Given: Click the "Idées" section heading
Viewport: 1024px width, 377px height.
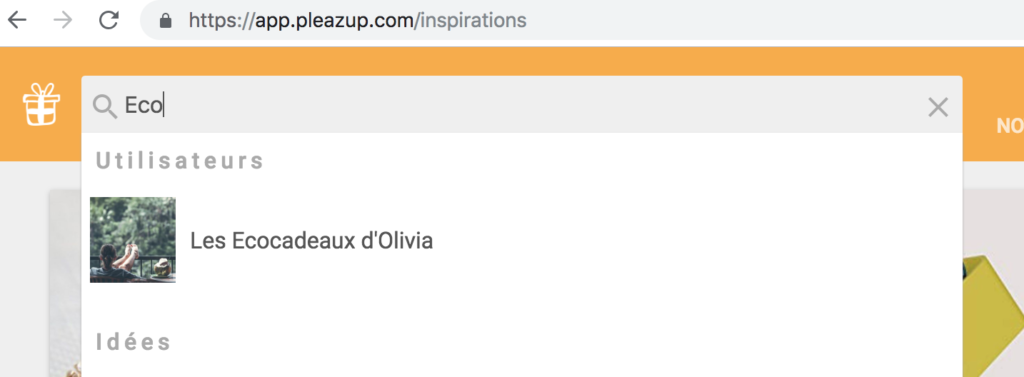Looking at the screenshot, I should click(133, 342).
